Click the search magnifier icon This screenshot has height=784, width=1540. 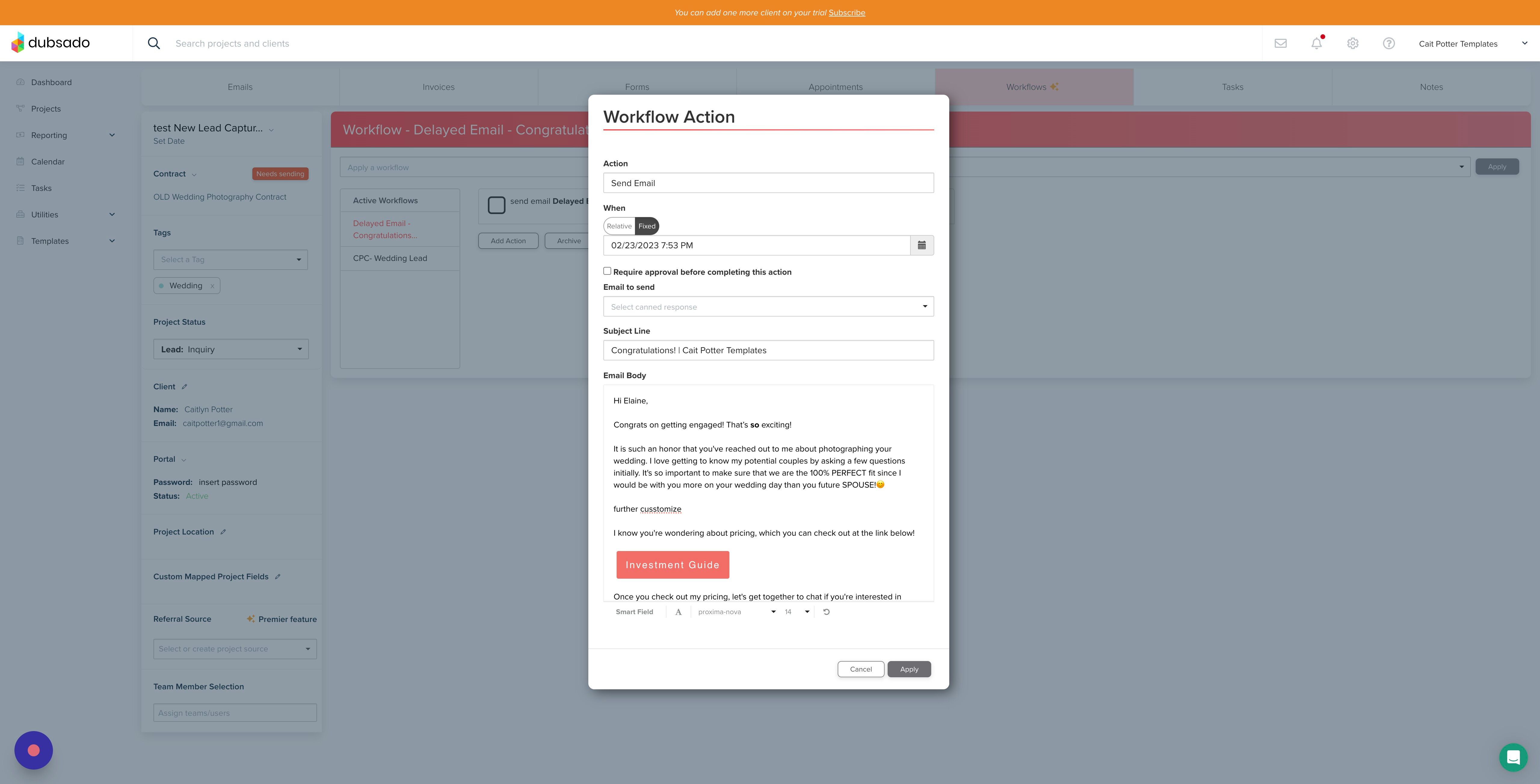(154, 44)
